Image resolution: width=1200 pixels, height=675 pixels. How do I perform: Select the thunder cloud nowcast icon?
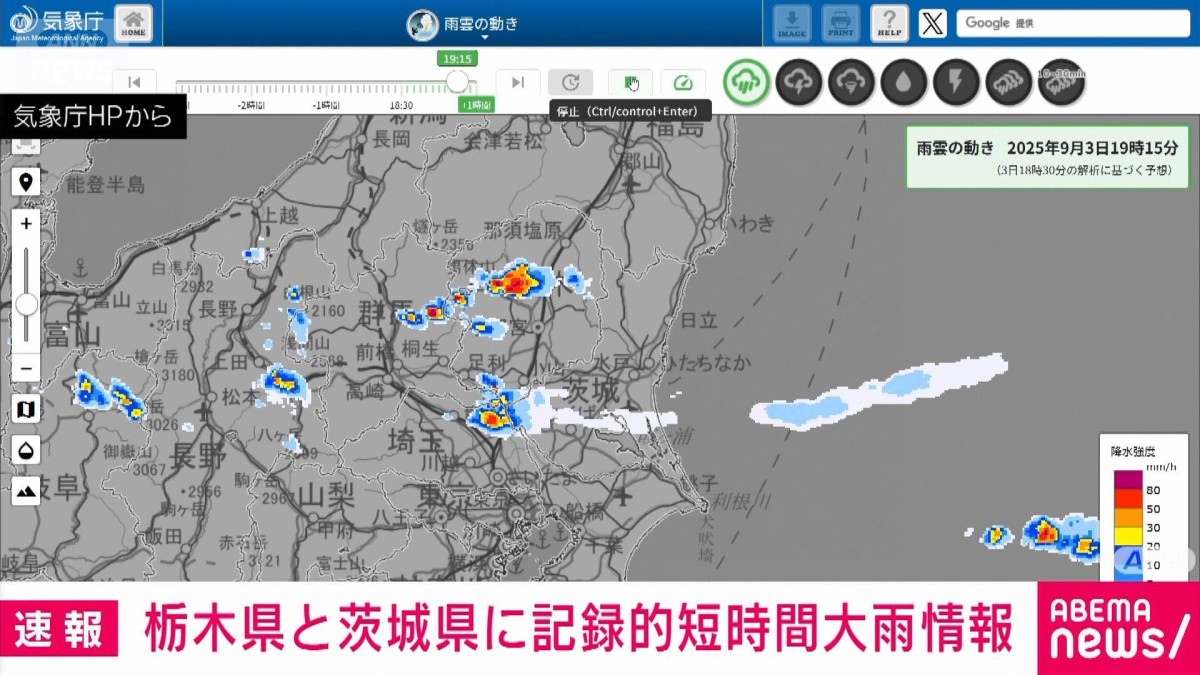coord(798,82)
